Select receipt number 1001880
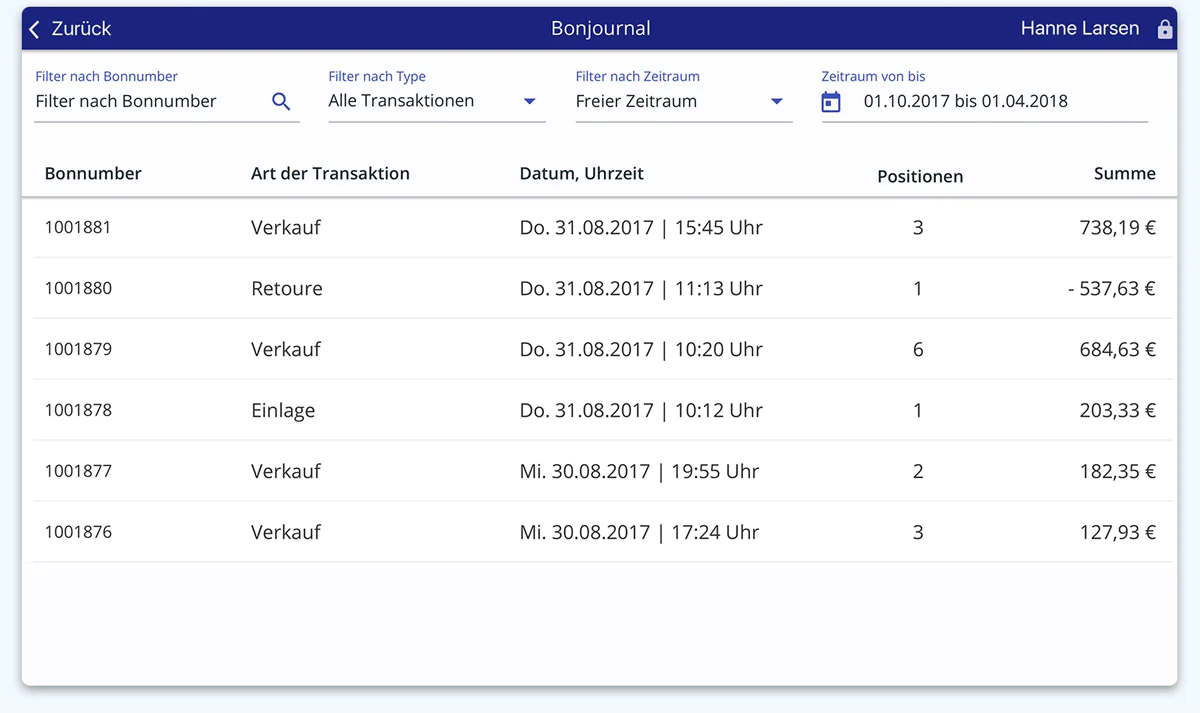 pos(78,288)
